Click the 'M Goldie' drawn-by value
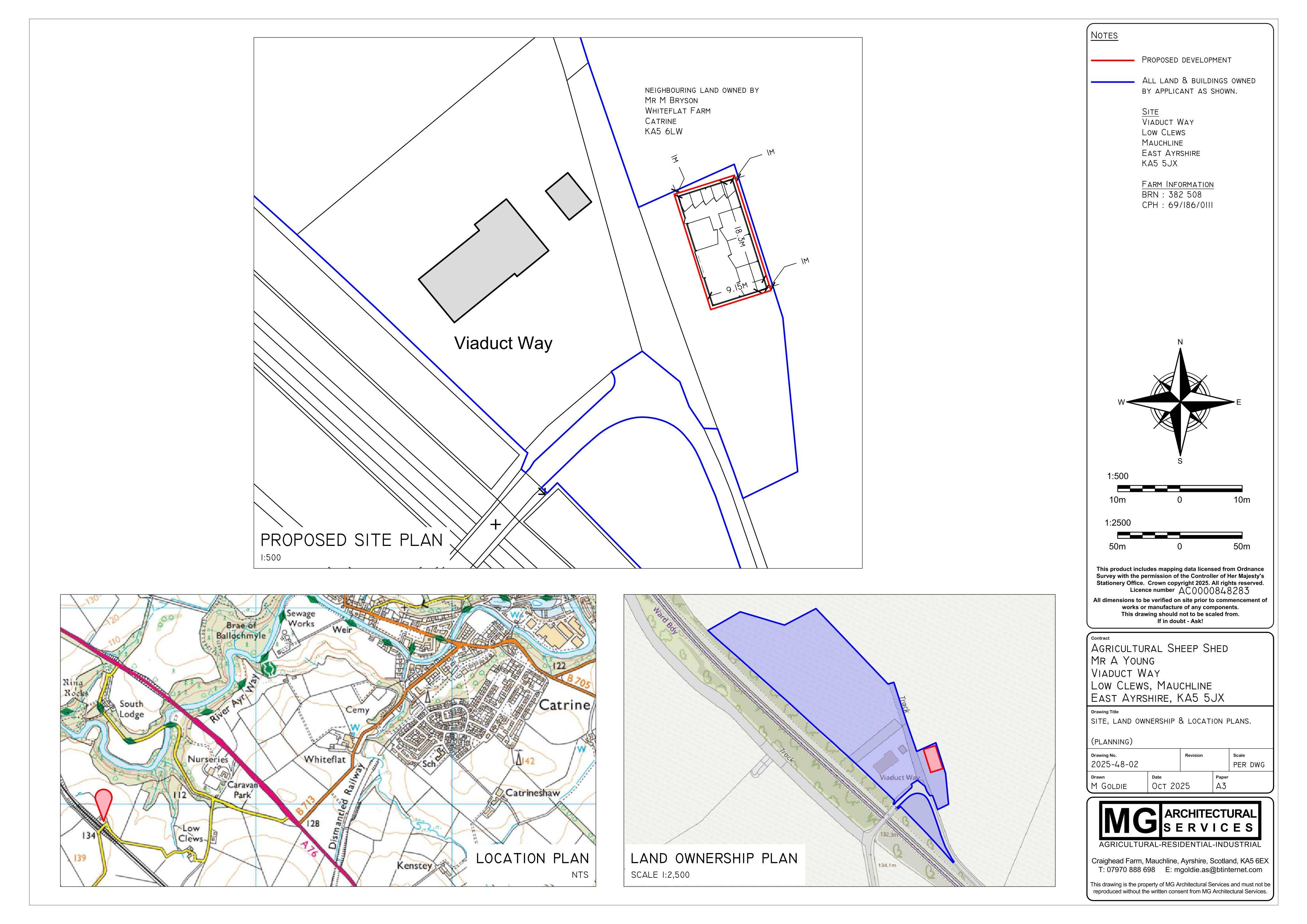This screenshot has height=924, width=1307. (x=1109, y=786)
